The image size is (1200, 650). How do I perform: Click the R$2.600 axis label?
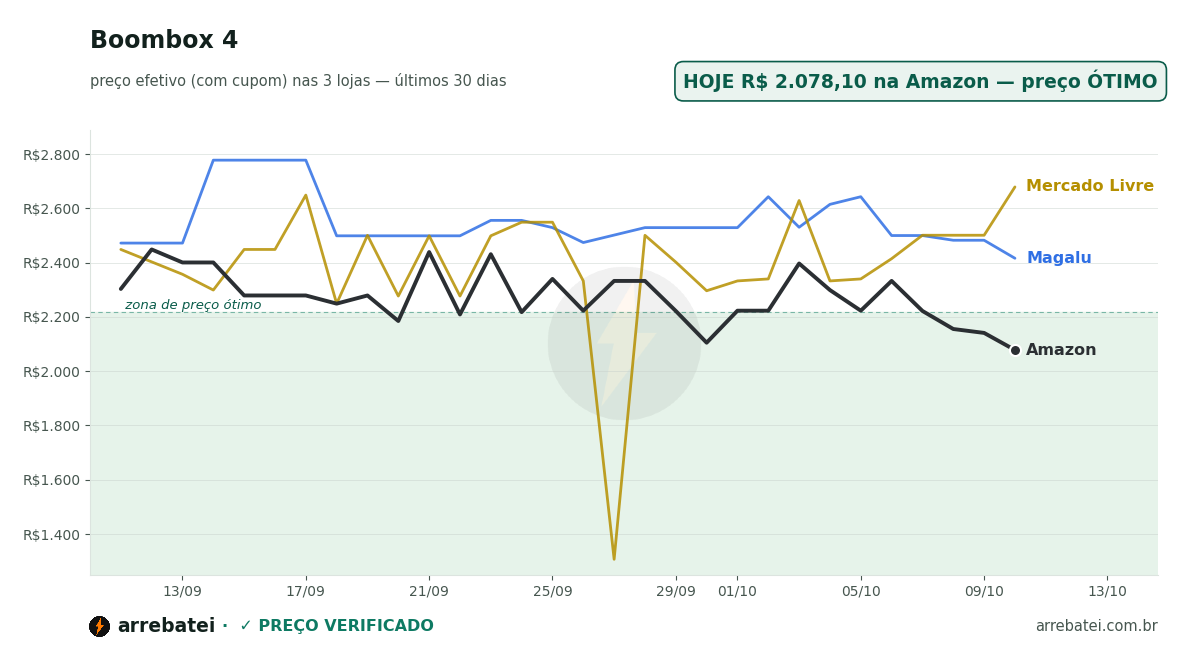point(51,209)
